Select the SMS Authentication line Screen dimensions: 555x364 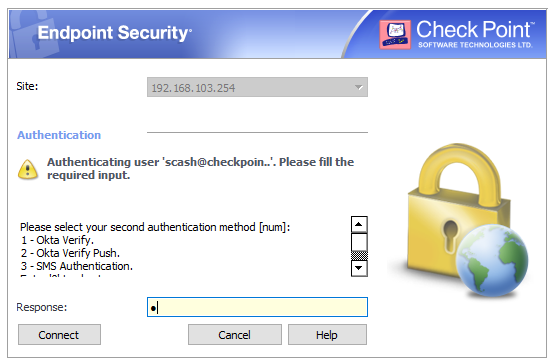click(76, 266)
